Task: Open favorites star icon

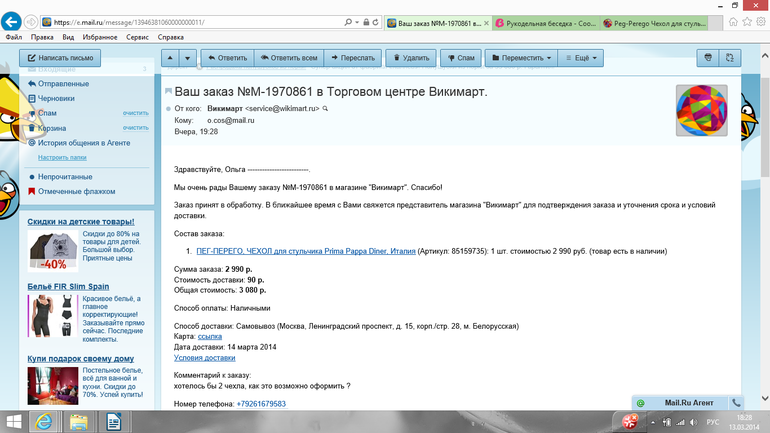Action: point(747,22)
